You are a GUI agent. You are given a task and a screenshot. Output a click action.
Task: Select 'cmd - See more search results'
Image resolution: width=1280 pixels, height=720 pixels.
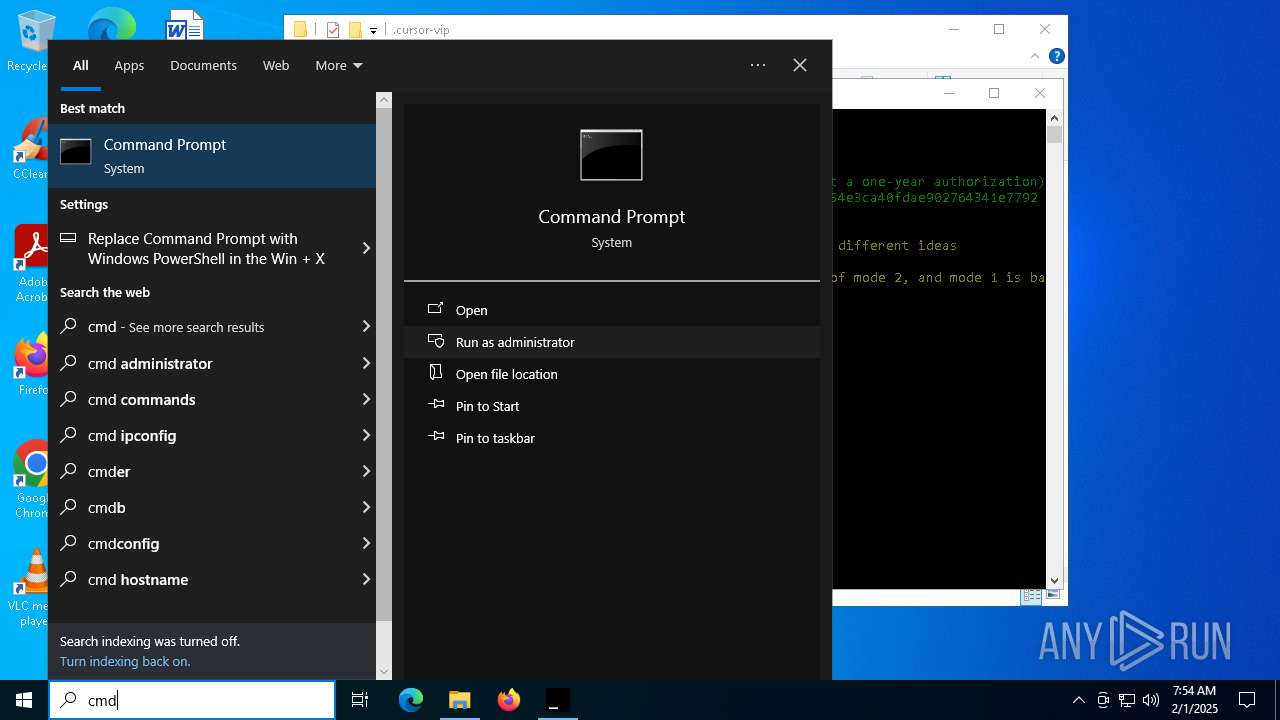(202, 327)
